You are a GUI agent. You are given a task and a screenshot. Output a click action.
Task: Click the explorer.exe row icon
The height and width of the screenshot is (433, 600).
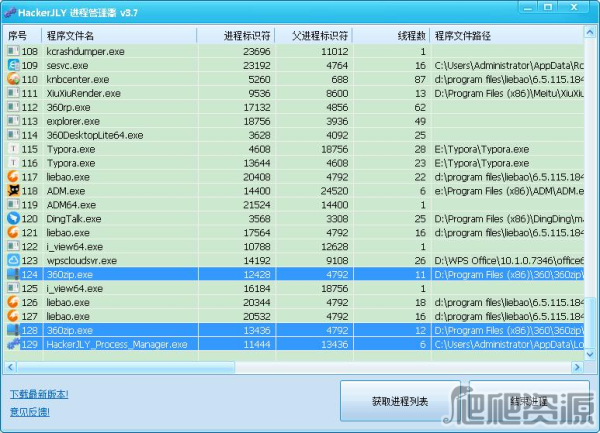(x=13, y=121)
